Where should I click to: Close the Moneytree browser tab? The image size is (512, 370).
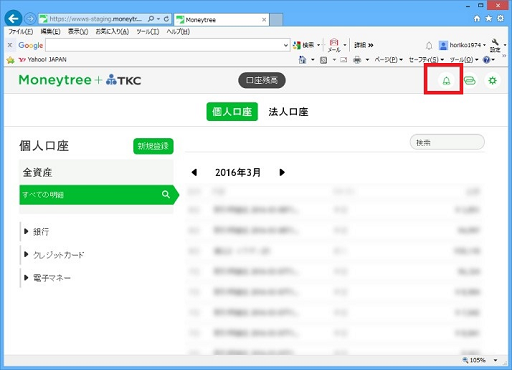coord(264,20)
